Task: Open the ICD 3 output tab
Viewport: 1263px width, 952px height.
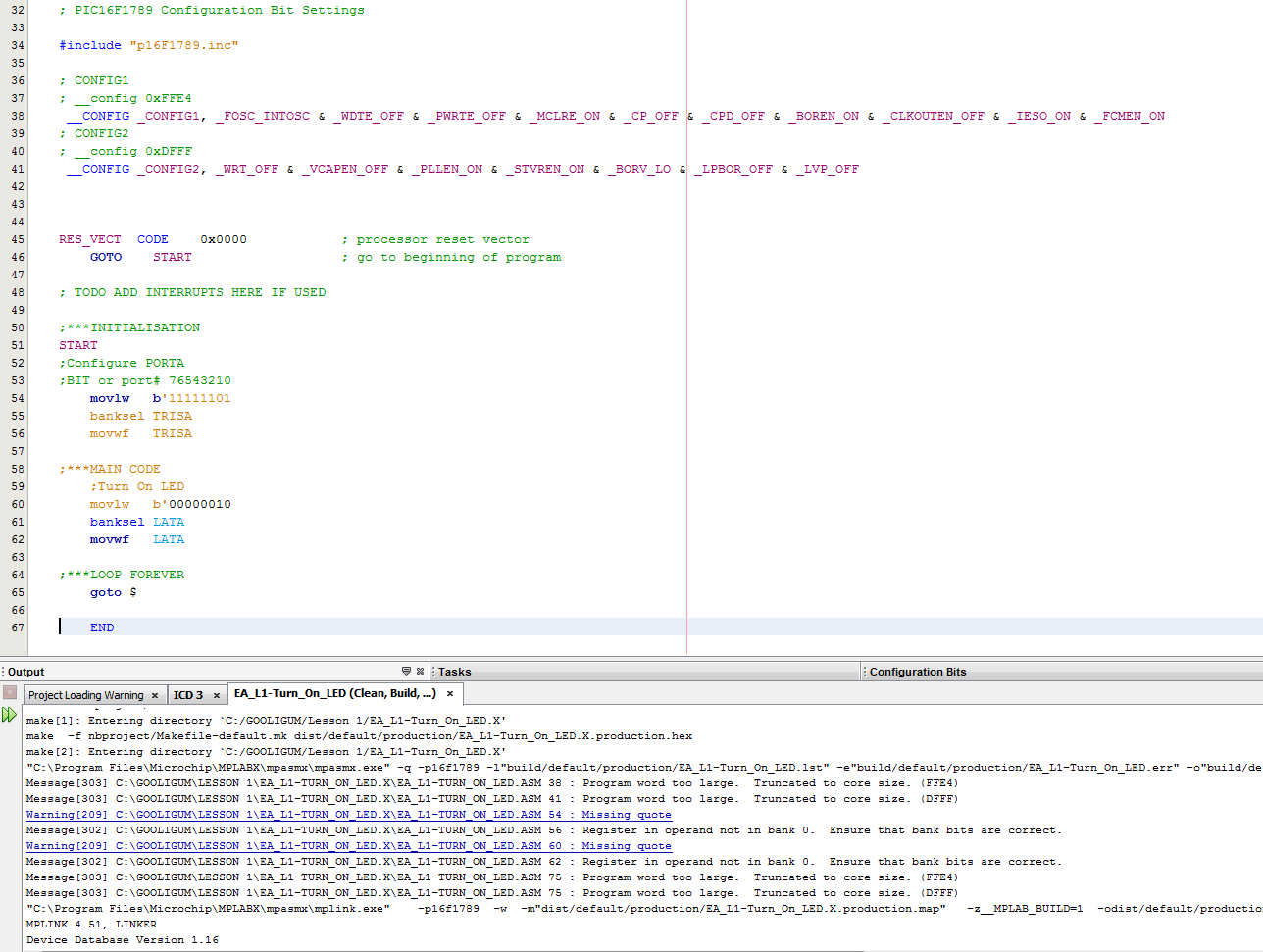Action: (x=187, y=695)
